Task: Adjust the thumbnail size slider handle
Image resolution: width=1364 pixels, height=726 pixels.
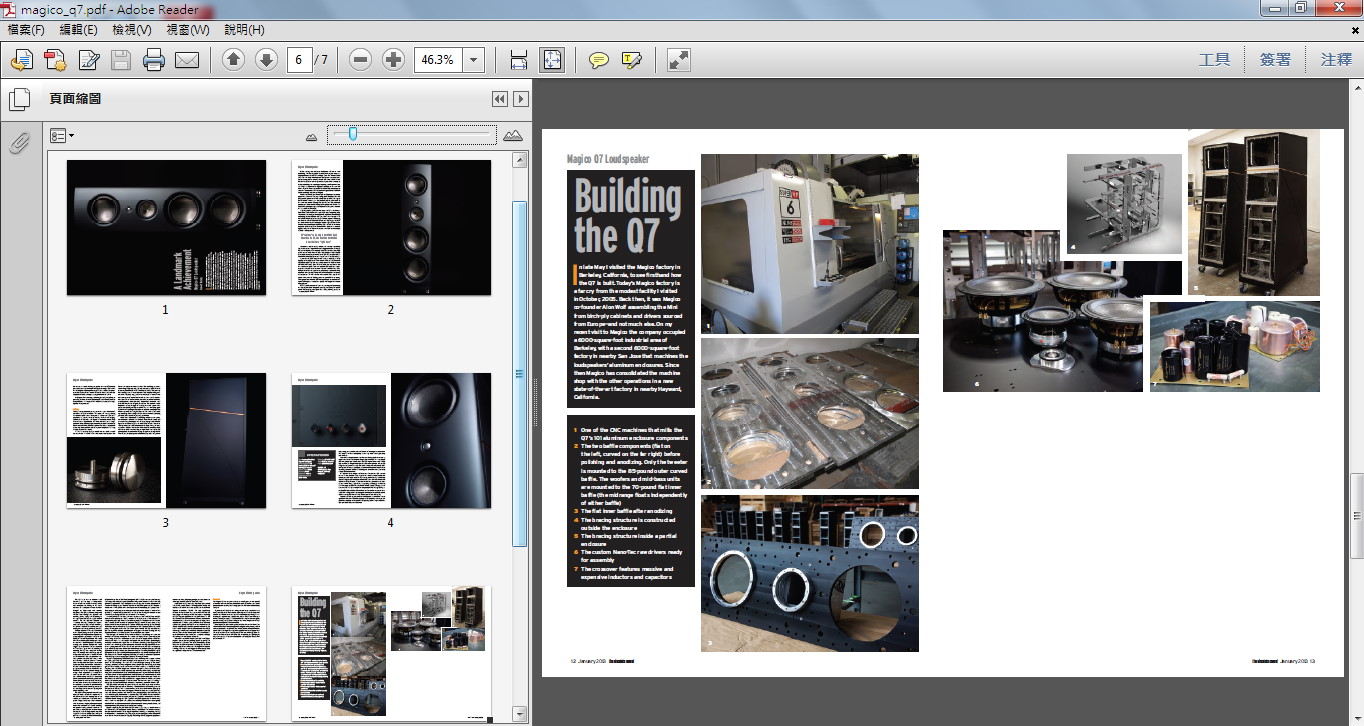Action: point(352,134)
